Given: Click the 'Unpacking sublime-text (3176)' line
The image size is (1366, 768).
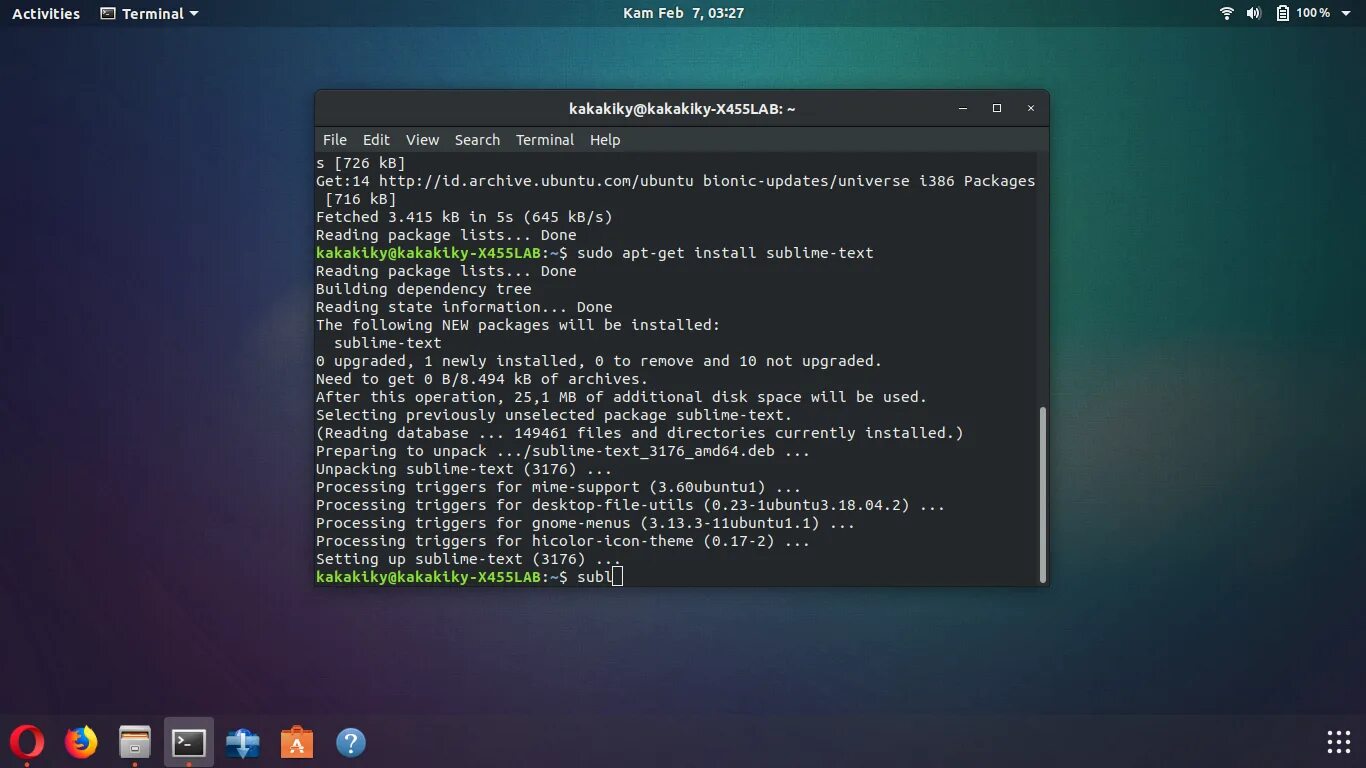Looking at the screenshot, I should [464, 469].
